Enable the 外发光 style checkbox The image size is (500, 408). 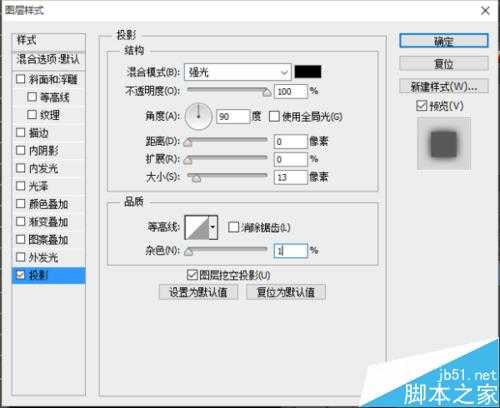21,257
